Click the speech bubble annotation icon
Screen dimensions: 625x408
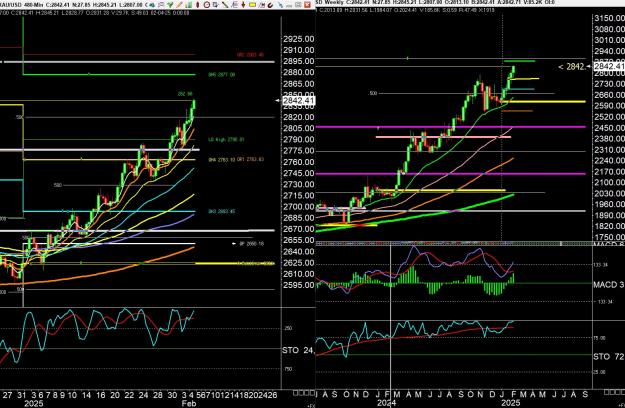click(x=161, y=5)
